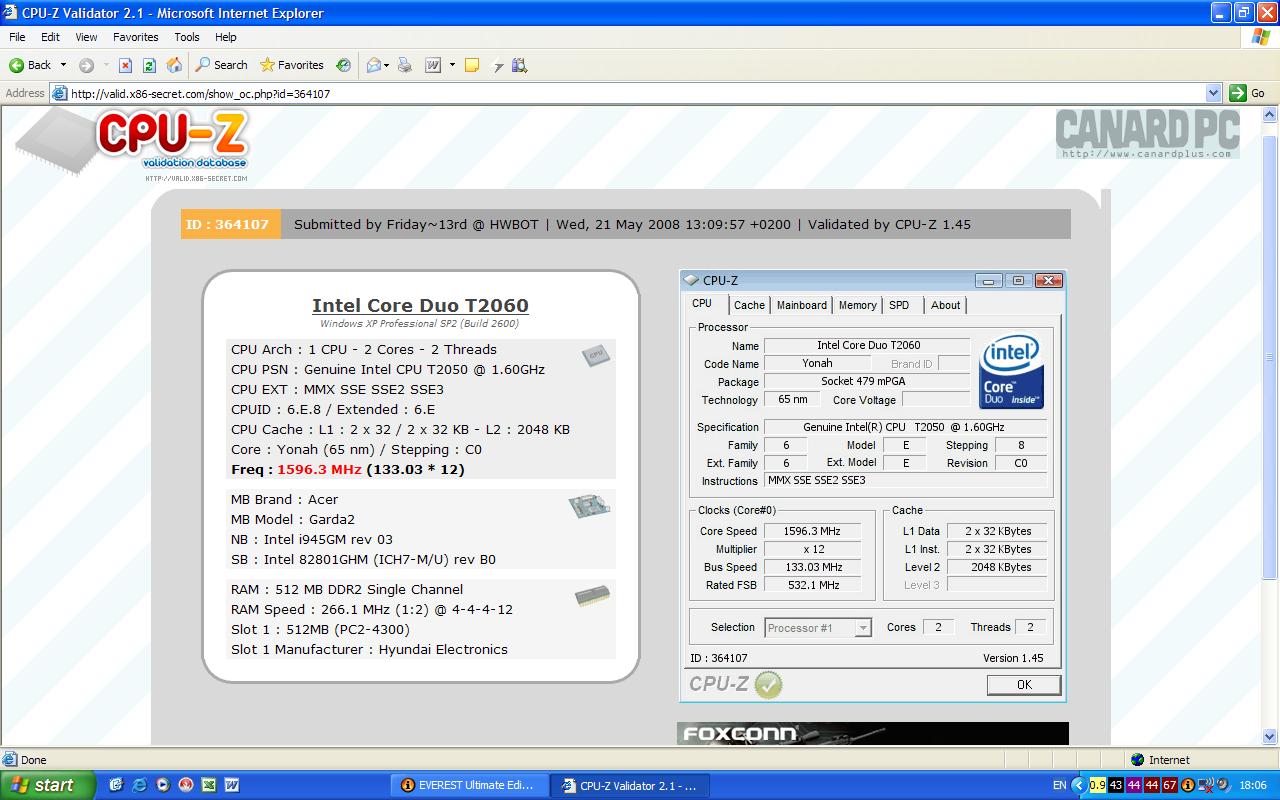1280x800 pixels.
Task: Open the Mail toolbar icon
Action: [x=375, y=65]
